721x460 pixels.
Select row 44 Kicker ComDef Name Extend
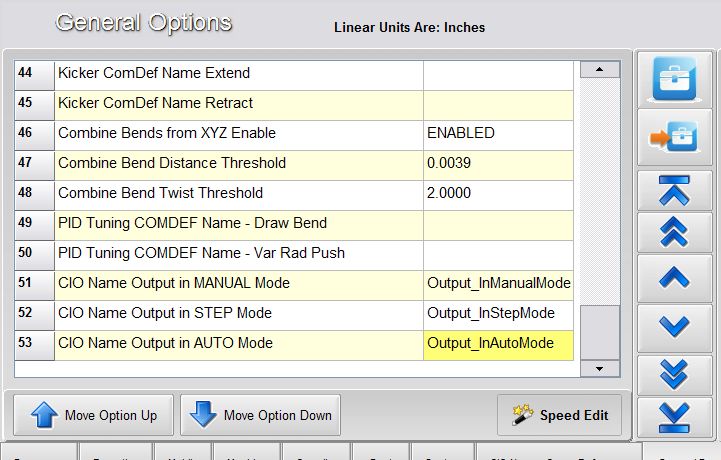tap(238, 73)
